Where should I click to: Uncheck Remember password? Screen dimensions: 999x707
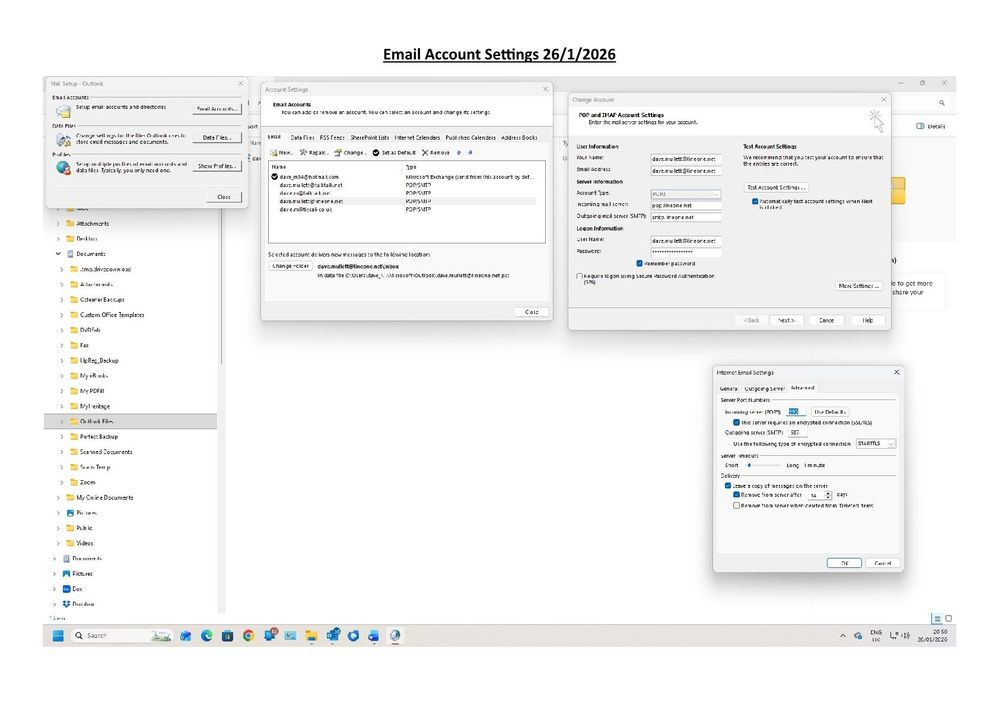[639, 263]
